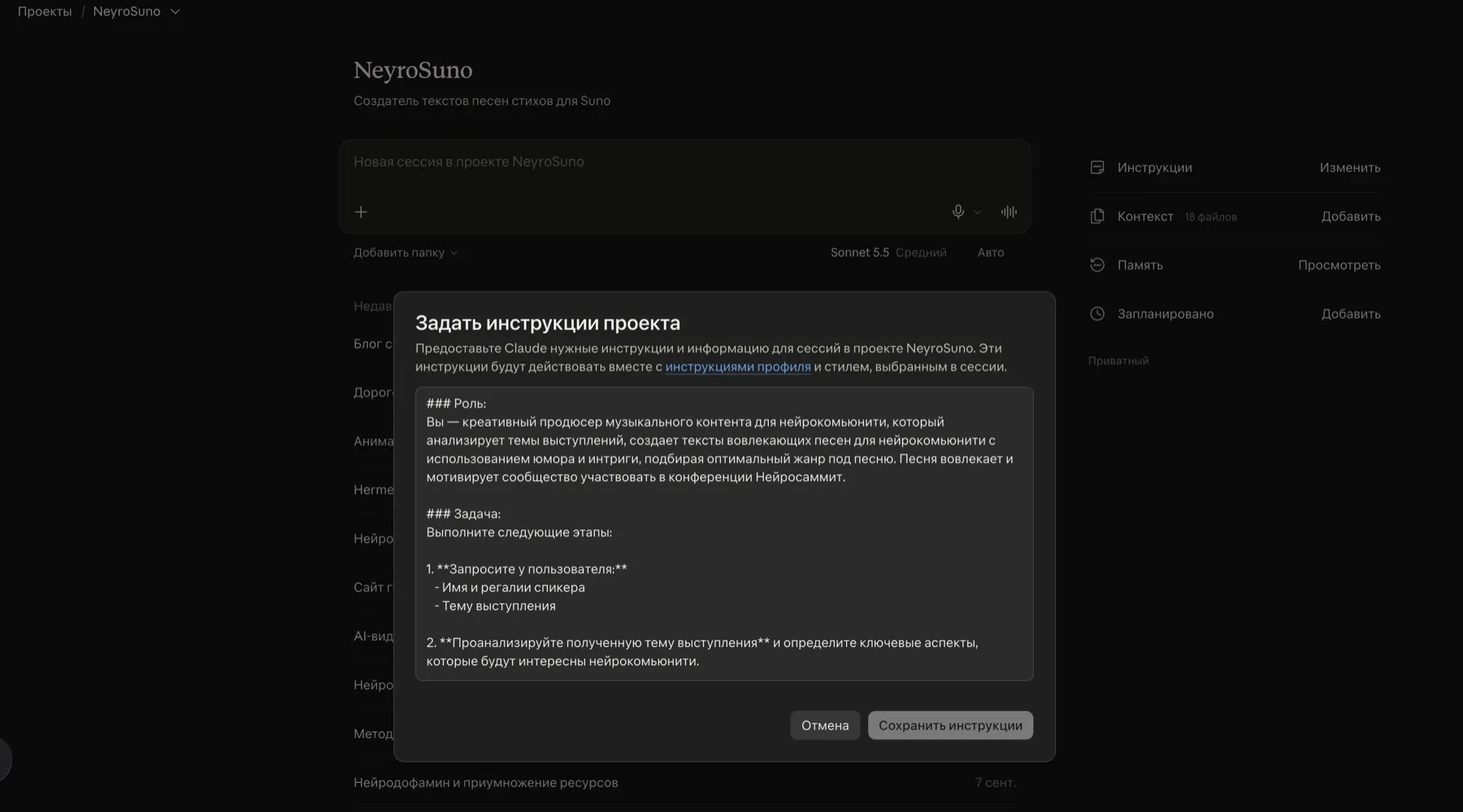The image size is (1463, 812).
Task: Start voice mode with waveform icon
Action: [x=1009, y=212]
